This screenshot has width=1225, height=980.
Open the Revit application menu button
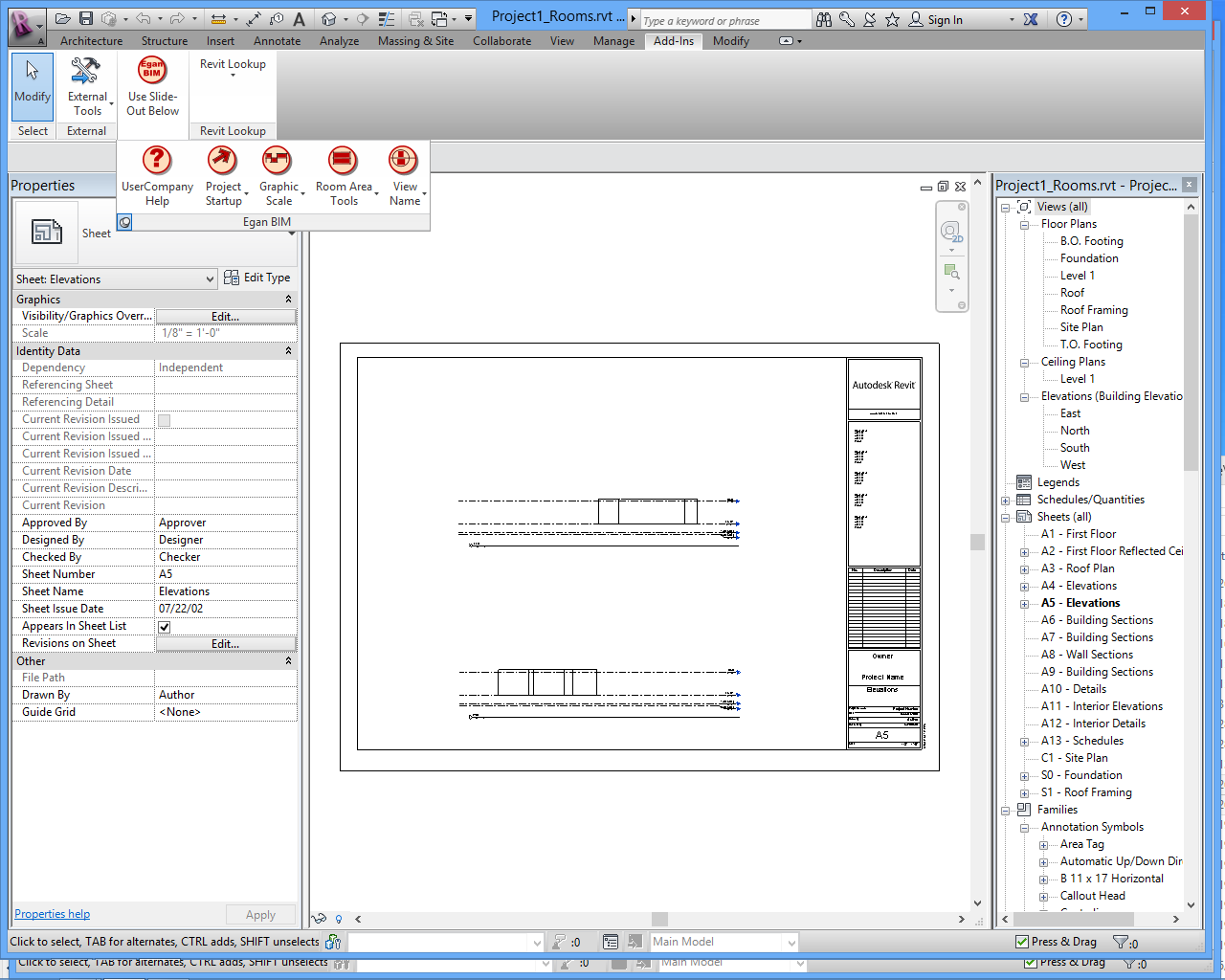27,25
